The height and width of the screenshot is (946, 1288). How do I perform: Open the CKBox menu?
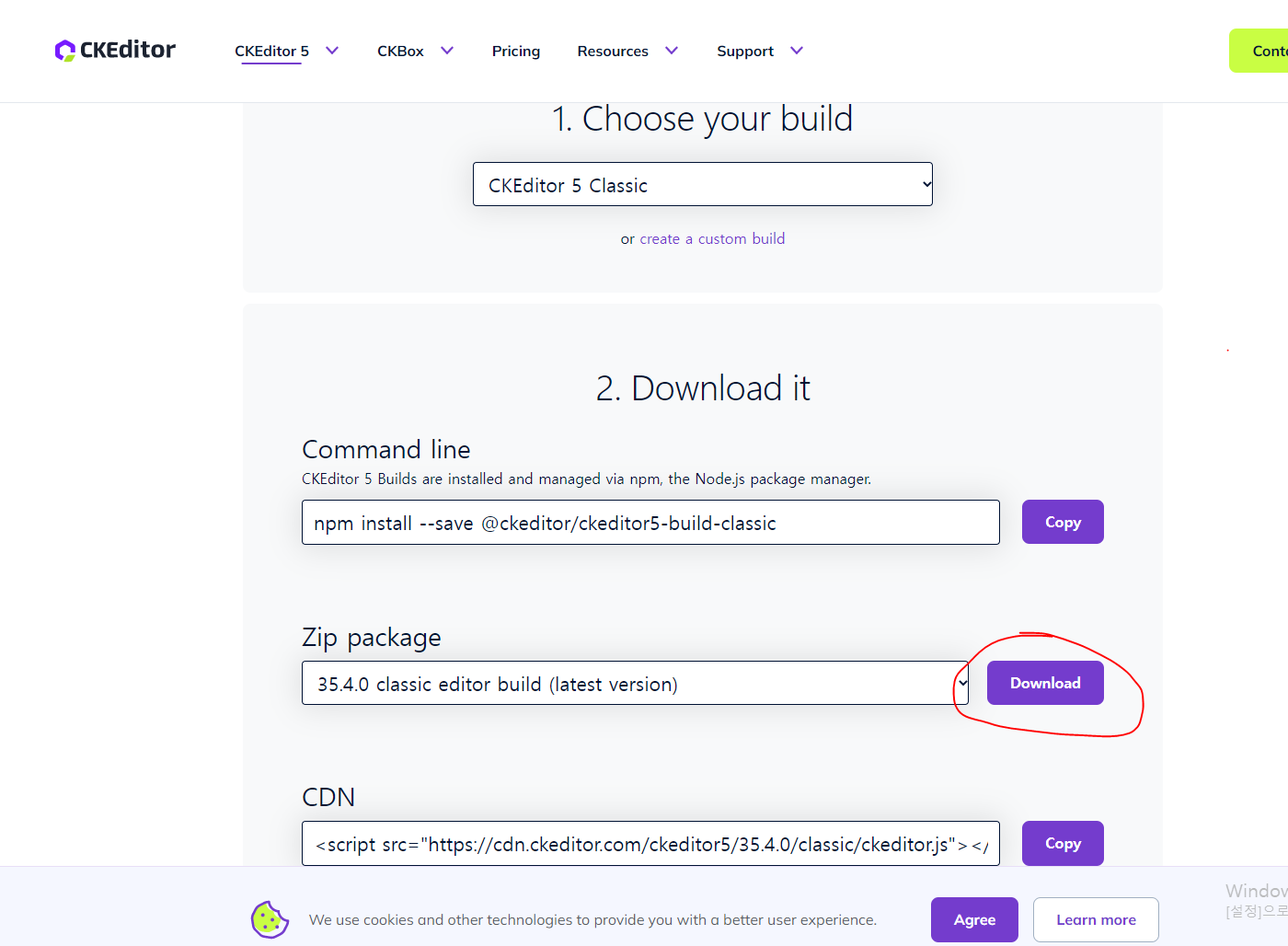tap(400, 51)
